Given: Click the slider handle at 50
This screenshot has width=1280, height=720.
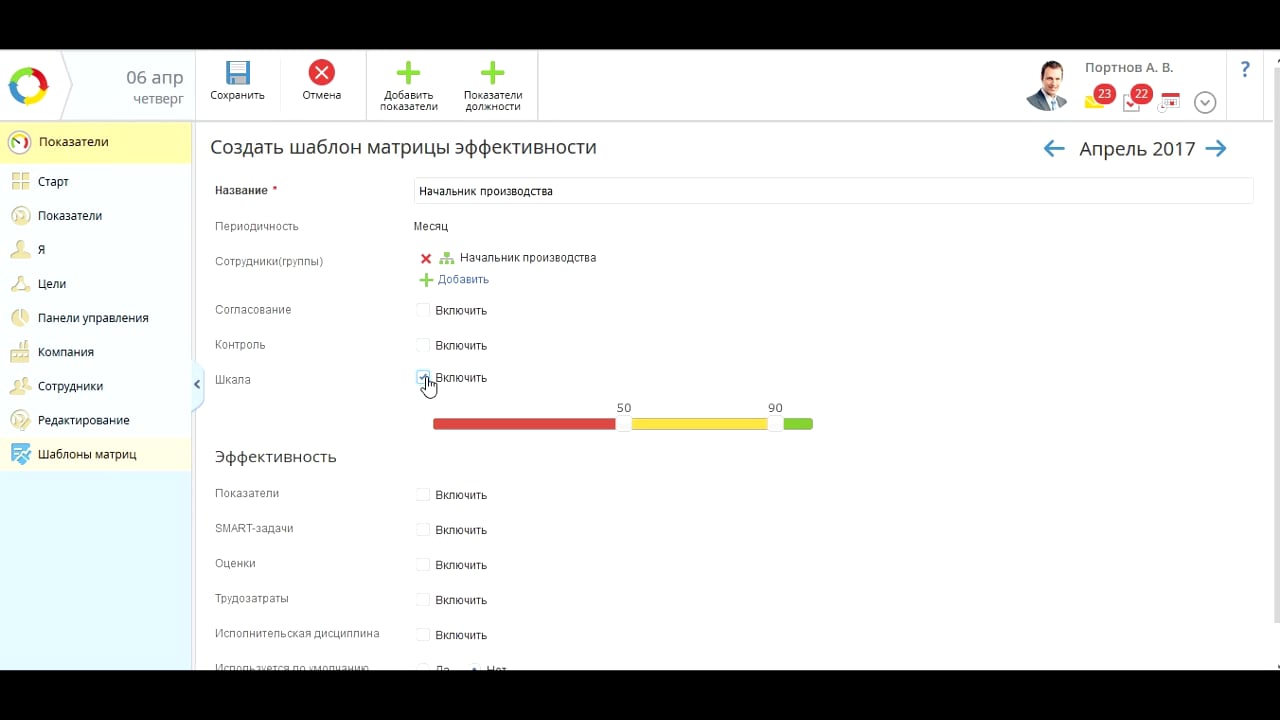Looking at the screenshot, I should click(x=624, y=424).
